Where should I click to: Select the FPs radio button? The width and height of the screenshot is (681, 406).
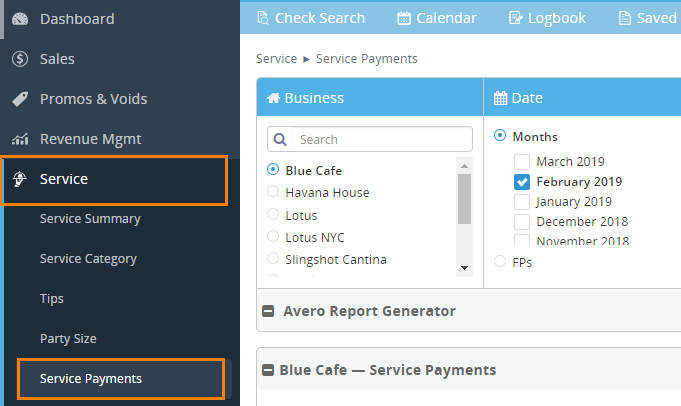(500, 262)
